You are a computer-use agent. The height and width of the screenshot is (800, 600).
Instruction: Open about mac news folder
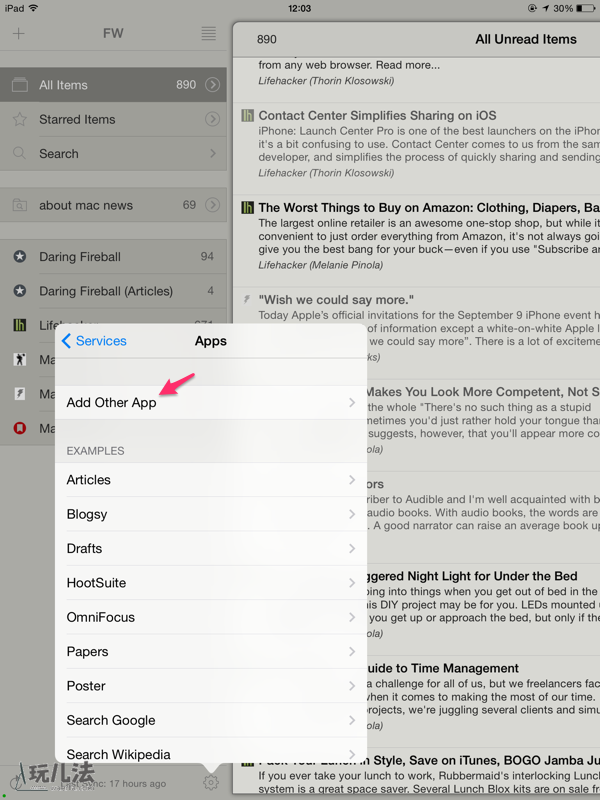113,205
